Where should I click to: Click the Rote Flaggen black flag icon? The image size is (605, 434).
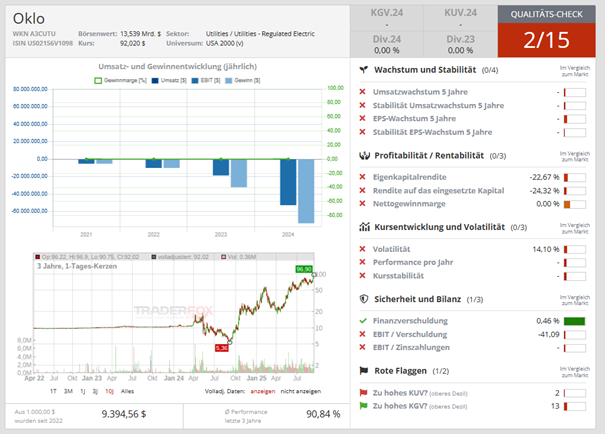click(x=363, y=371)
